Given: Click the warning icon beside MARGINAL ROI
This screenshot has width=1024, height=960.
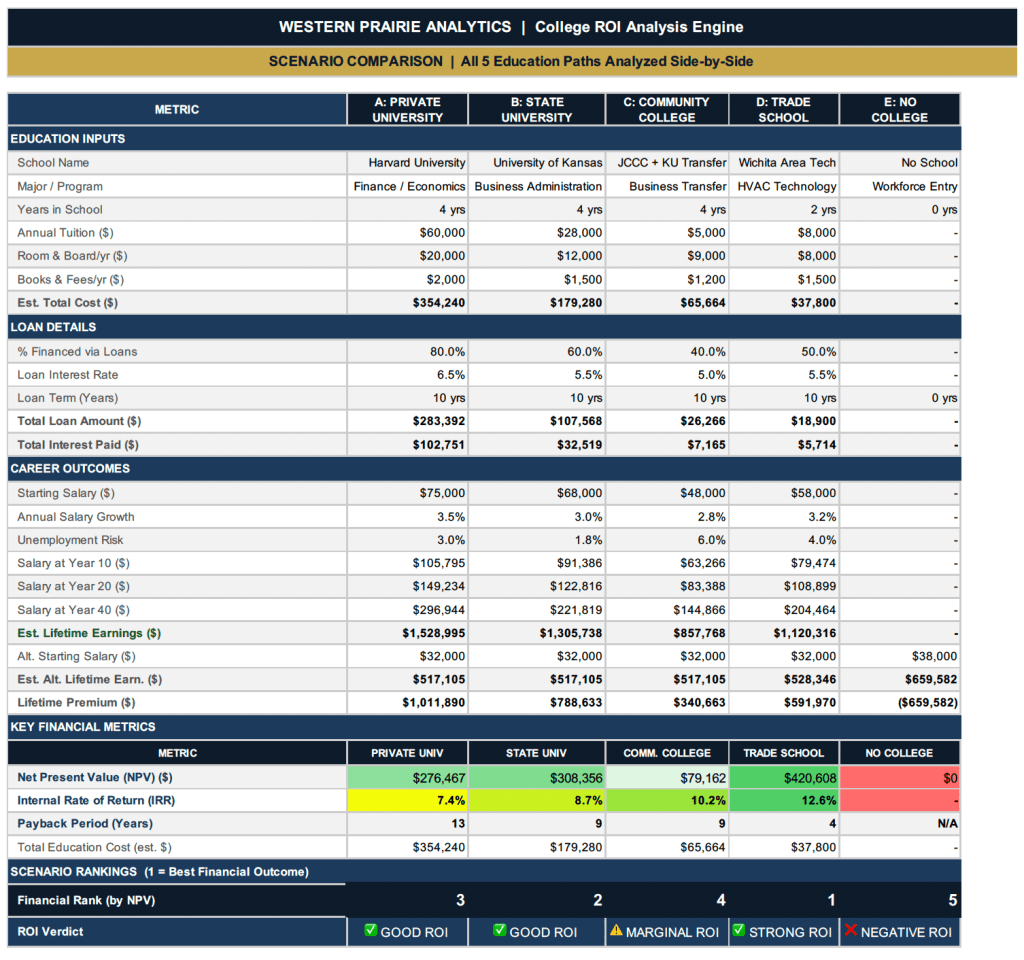Looking at the screenshot, I should coord(616,932).
